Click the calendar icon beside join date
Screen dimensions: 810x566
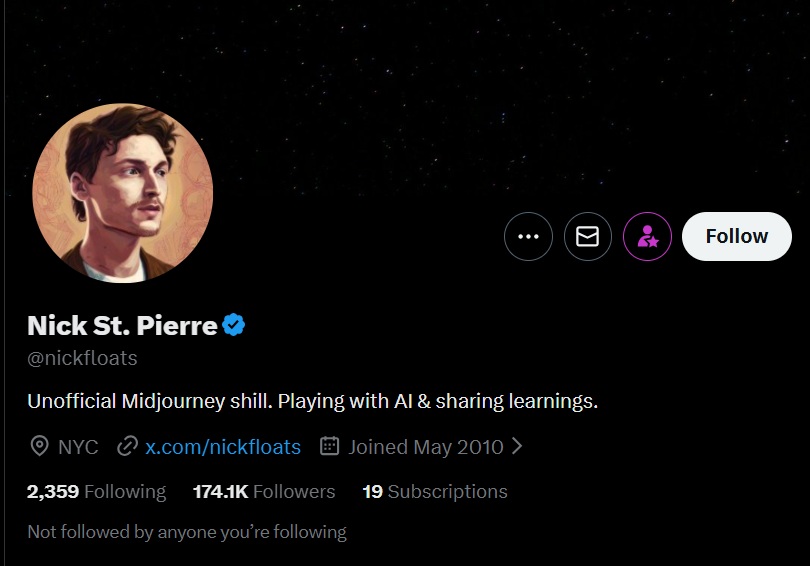pos(329,446)
